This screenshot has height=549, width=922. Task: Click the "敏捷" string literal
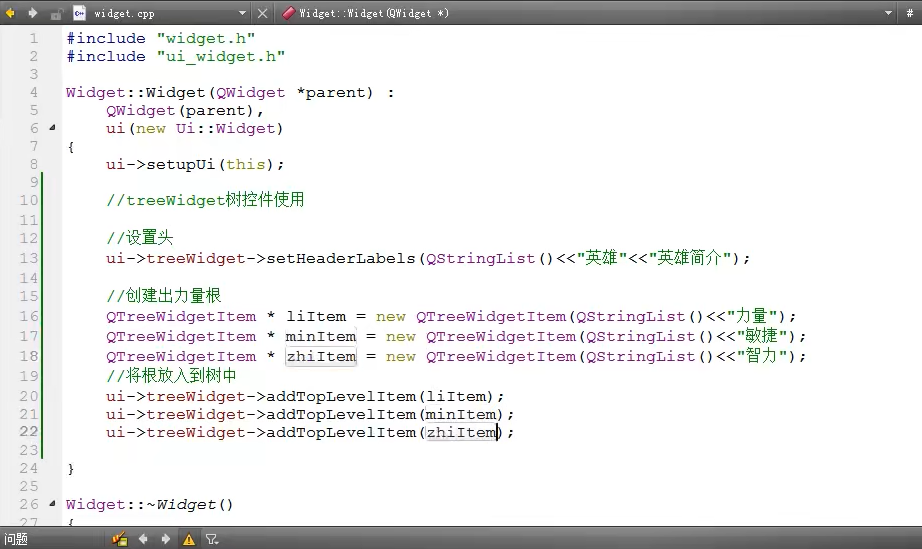point(762,336)
